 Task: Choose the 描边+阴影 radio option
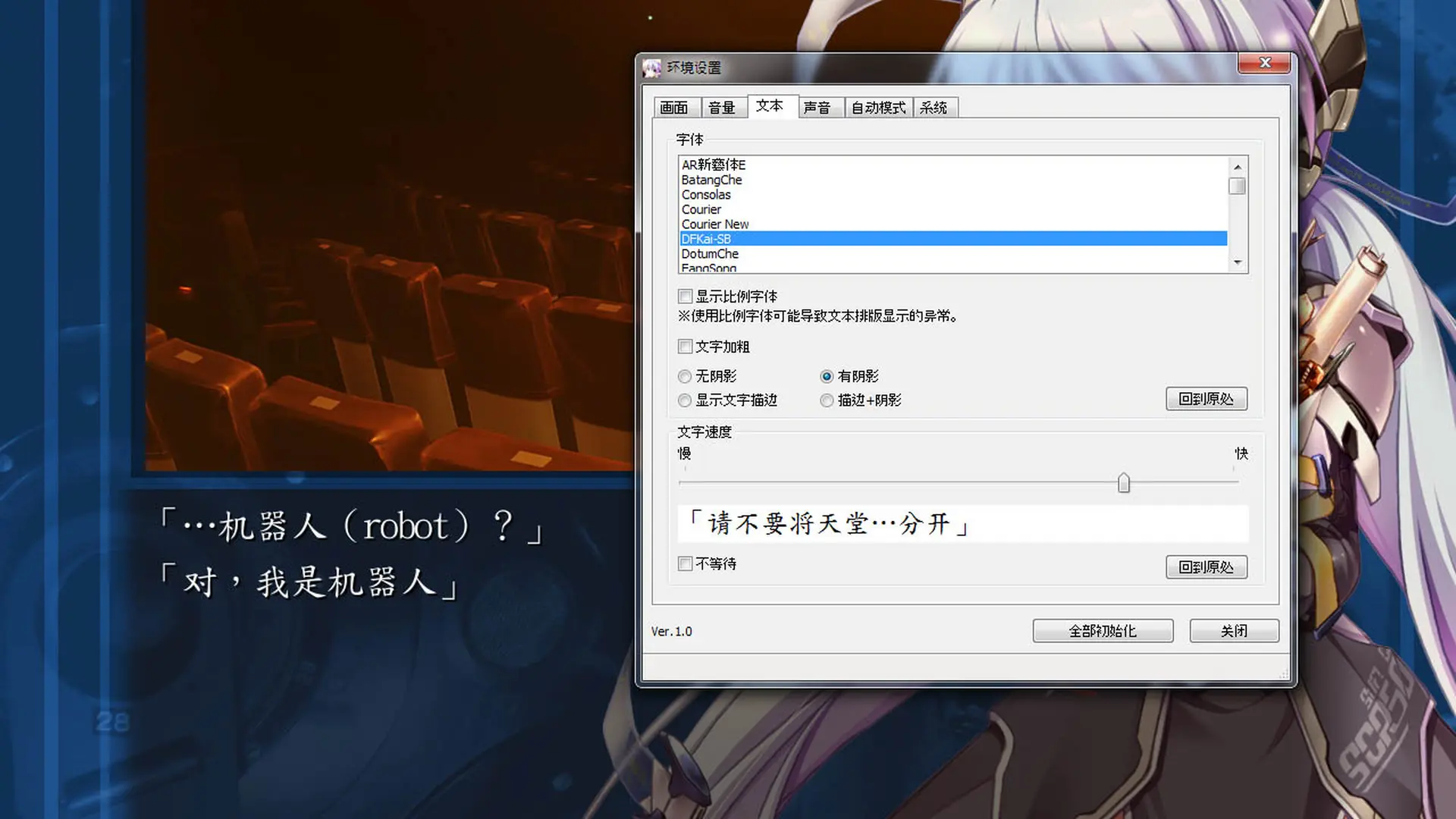pos(827,400)
